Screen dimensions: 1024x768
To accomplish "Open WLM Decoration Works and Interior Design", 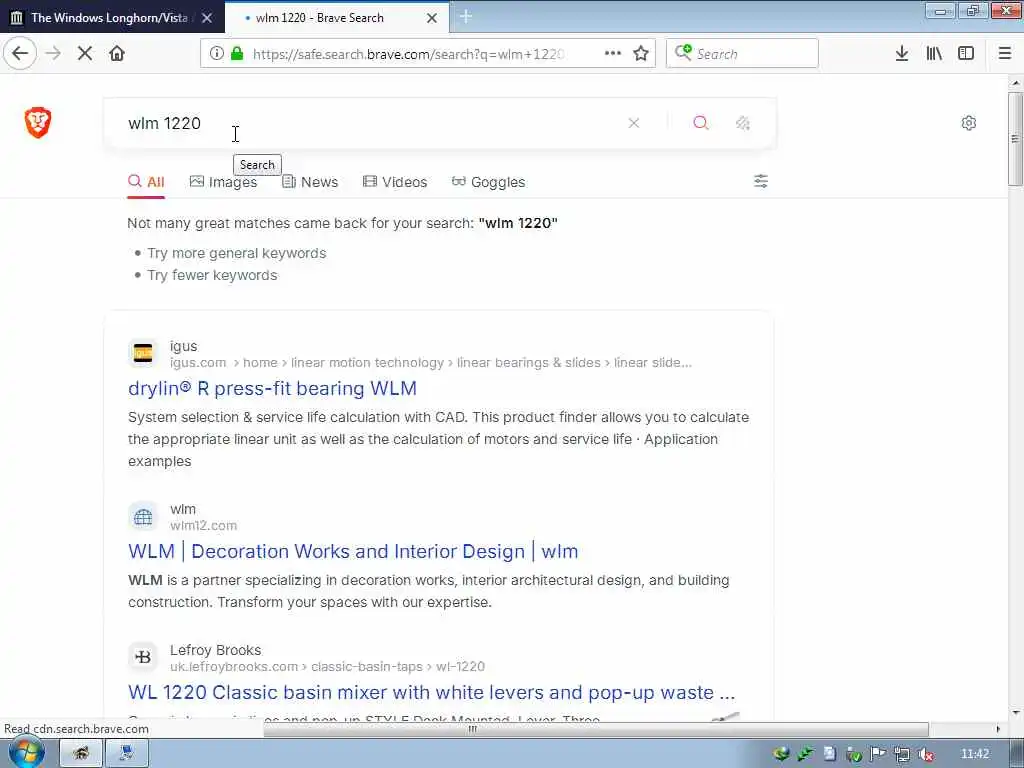I will click(353, 551).
